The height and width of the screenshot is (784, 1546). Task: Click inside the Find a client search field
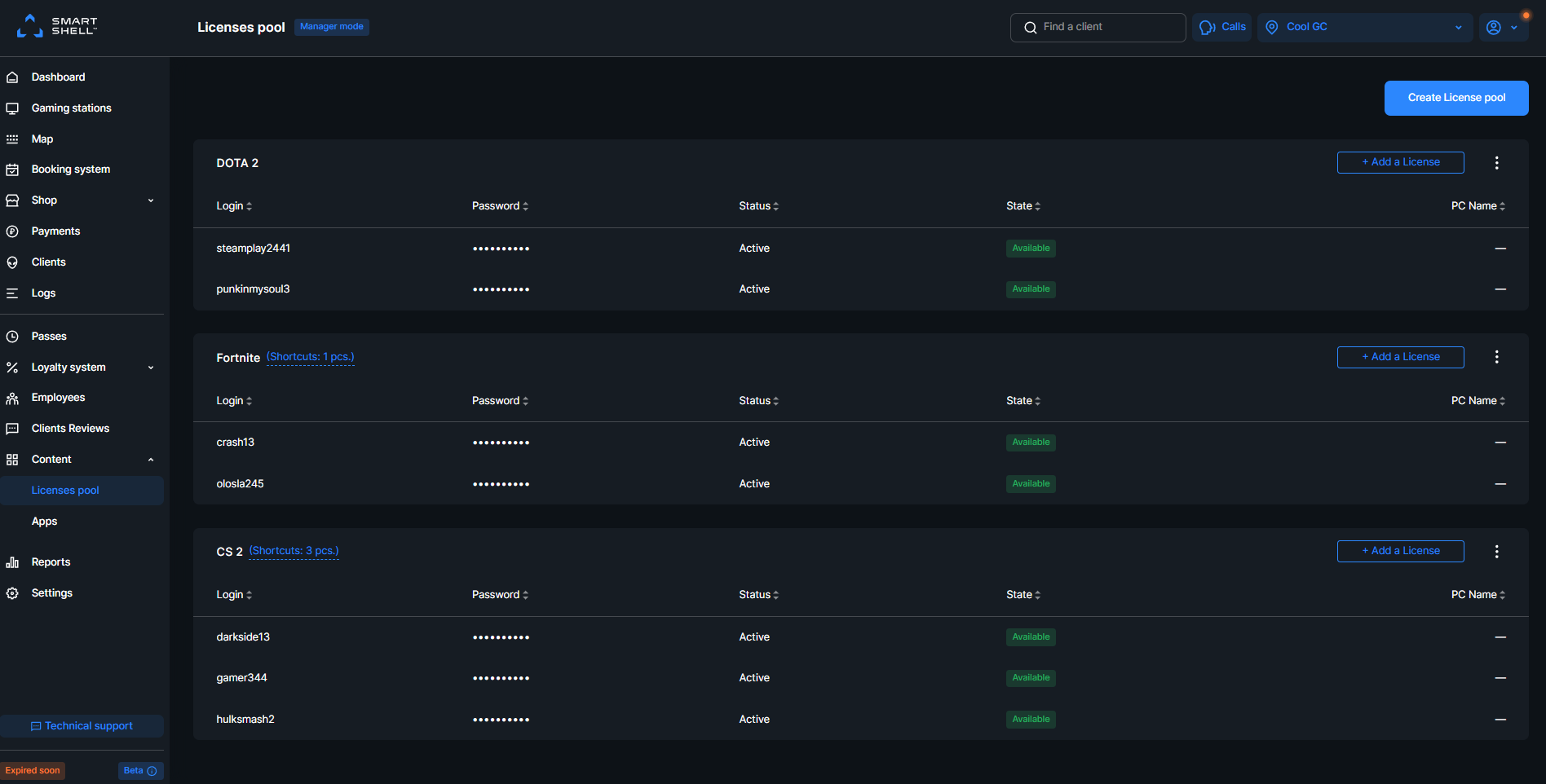1097,27
